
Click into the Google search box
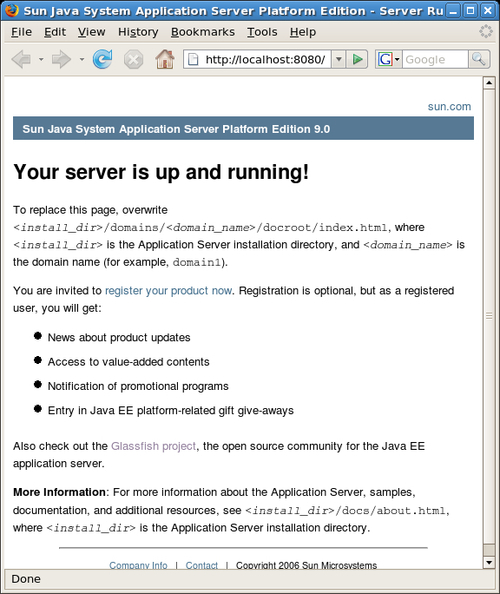(x=435, y=59)
